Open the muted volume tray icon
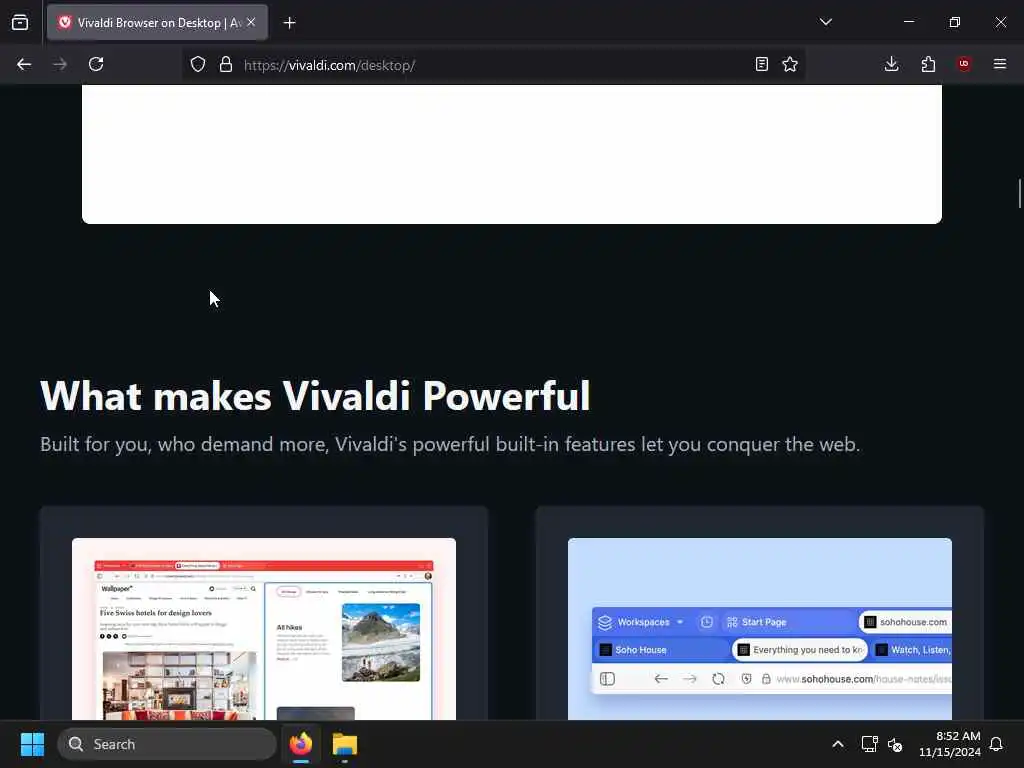Image resolution: width=1024 pixels, height=768 pixels. pyautogui.click(x=895, y=744)
